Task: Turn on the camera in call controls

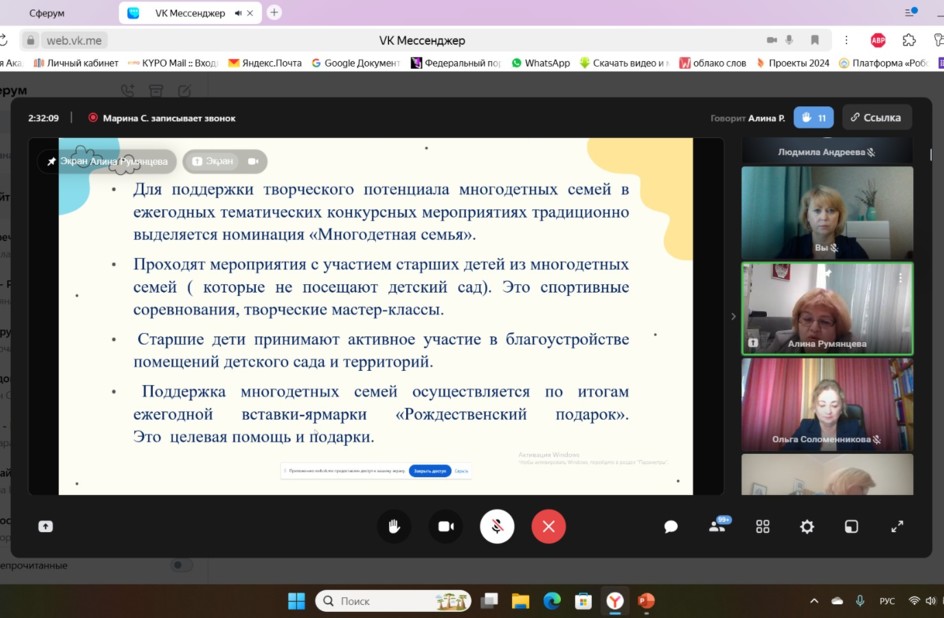Action: tap(446, 527)
